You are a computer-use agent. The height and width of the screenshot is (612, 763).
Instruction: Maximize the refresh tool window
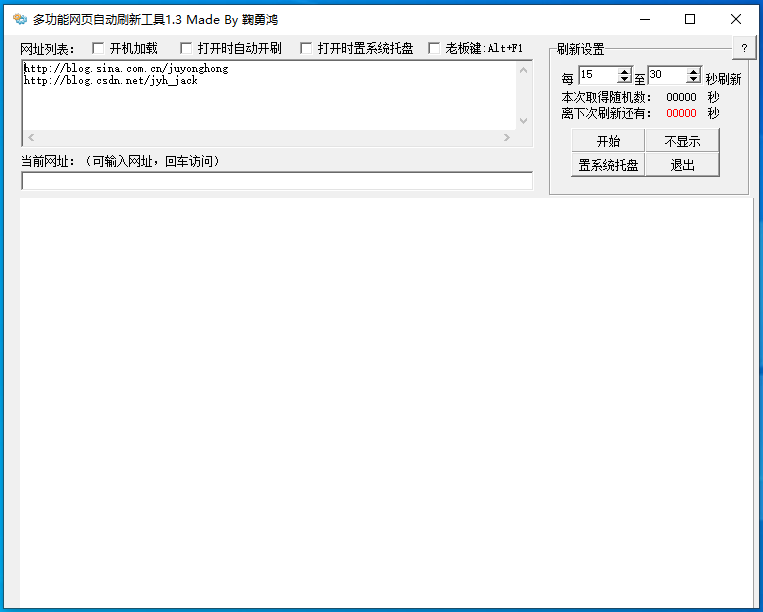(x=690, y=19)
